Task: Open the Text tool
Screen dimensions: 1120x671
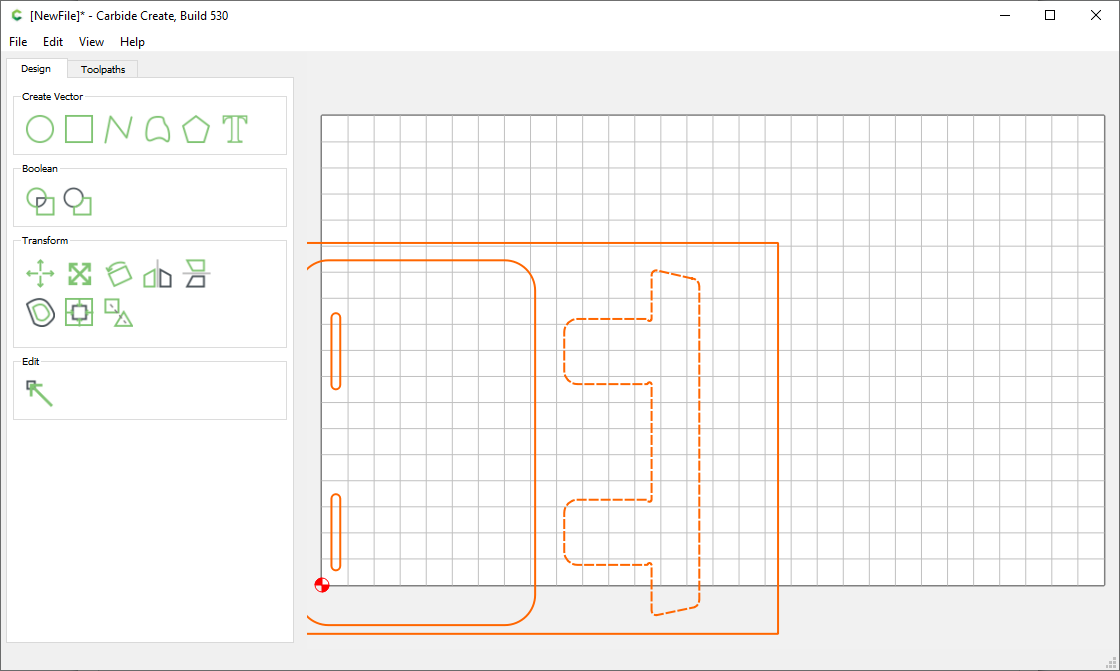Action: click(x=234, y=128)
